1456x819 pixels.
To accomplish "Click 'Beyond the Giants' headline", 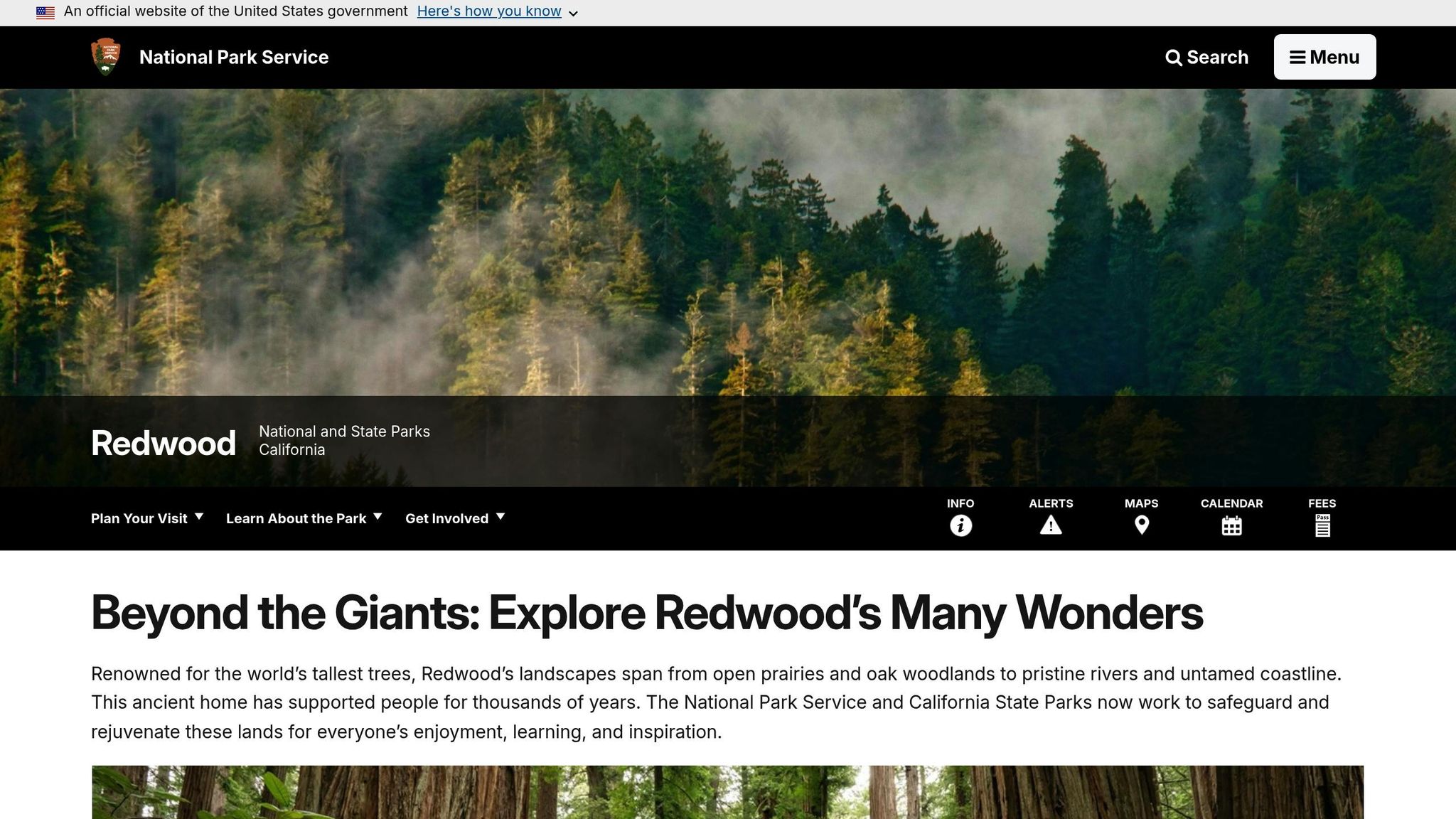I will pos(647,613).
